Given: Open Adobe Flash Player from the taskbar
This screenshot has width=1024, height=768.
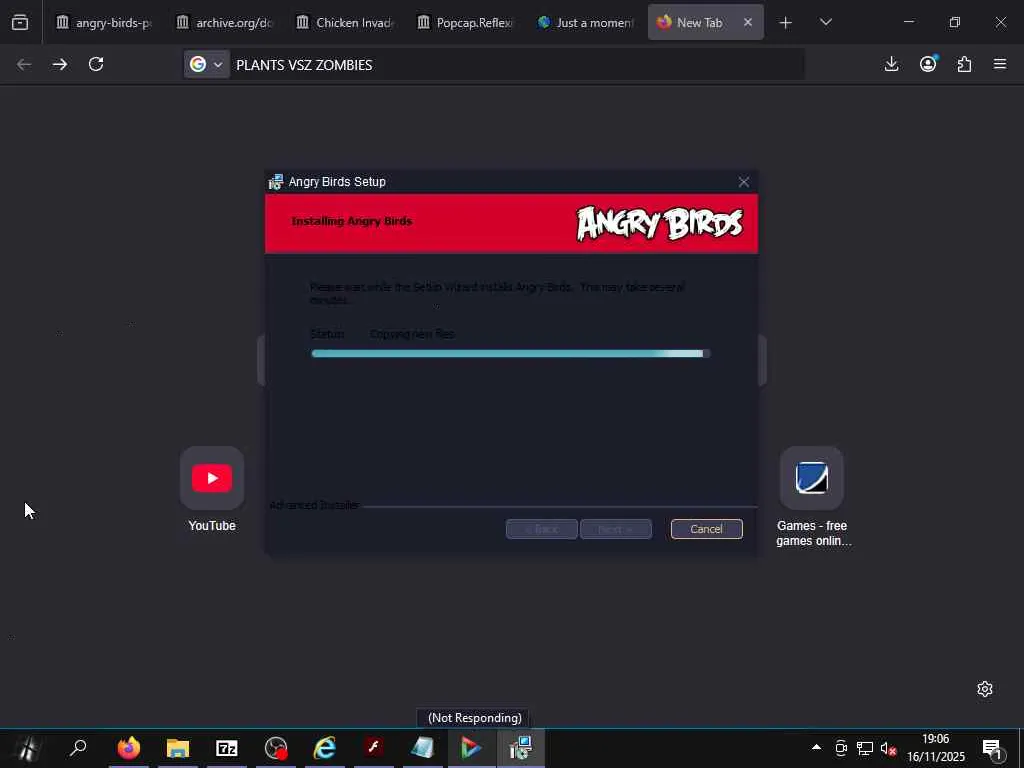Looking at the screenshot, I should [374, 748].
